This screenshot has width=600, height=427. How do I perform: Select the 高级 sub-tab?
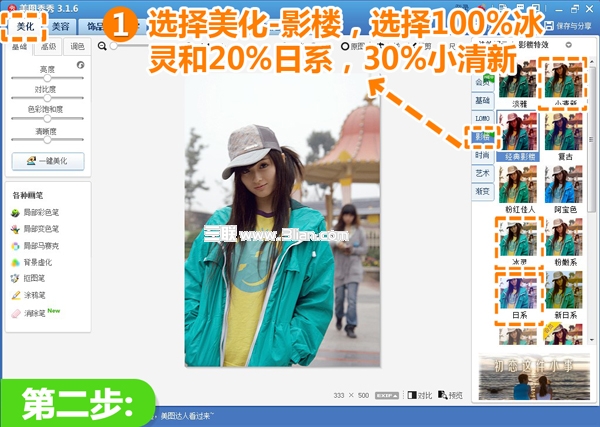pos(49,47)
